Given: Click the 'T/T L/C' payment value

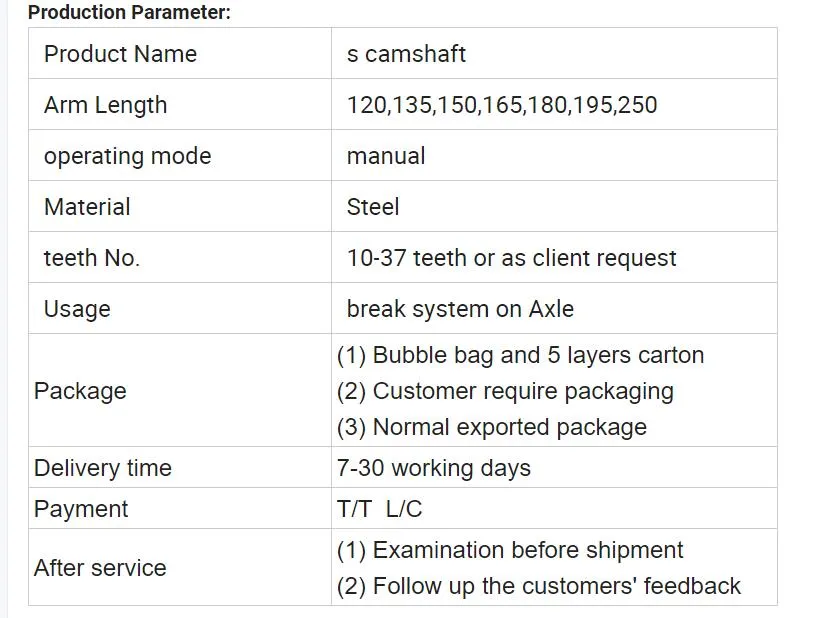Looking at the screenshot, I should pos(380,509).
